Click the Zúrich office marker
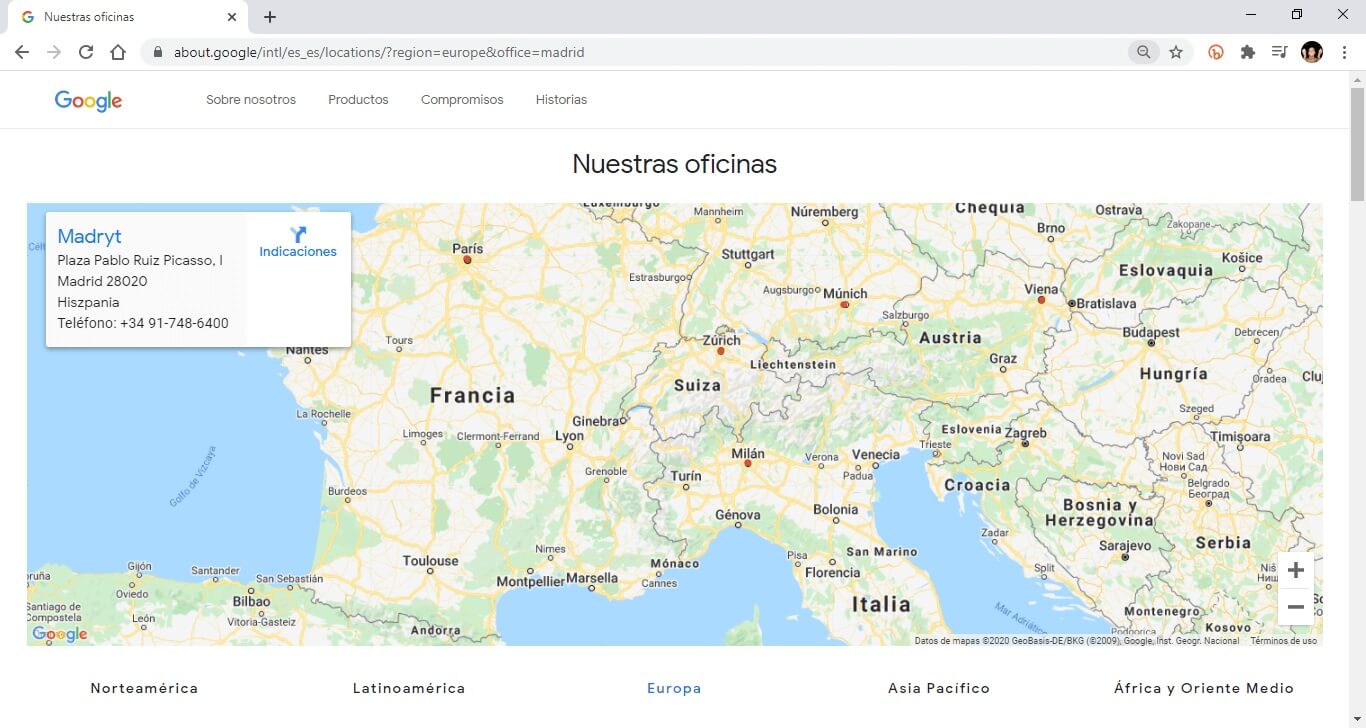 720,351
